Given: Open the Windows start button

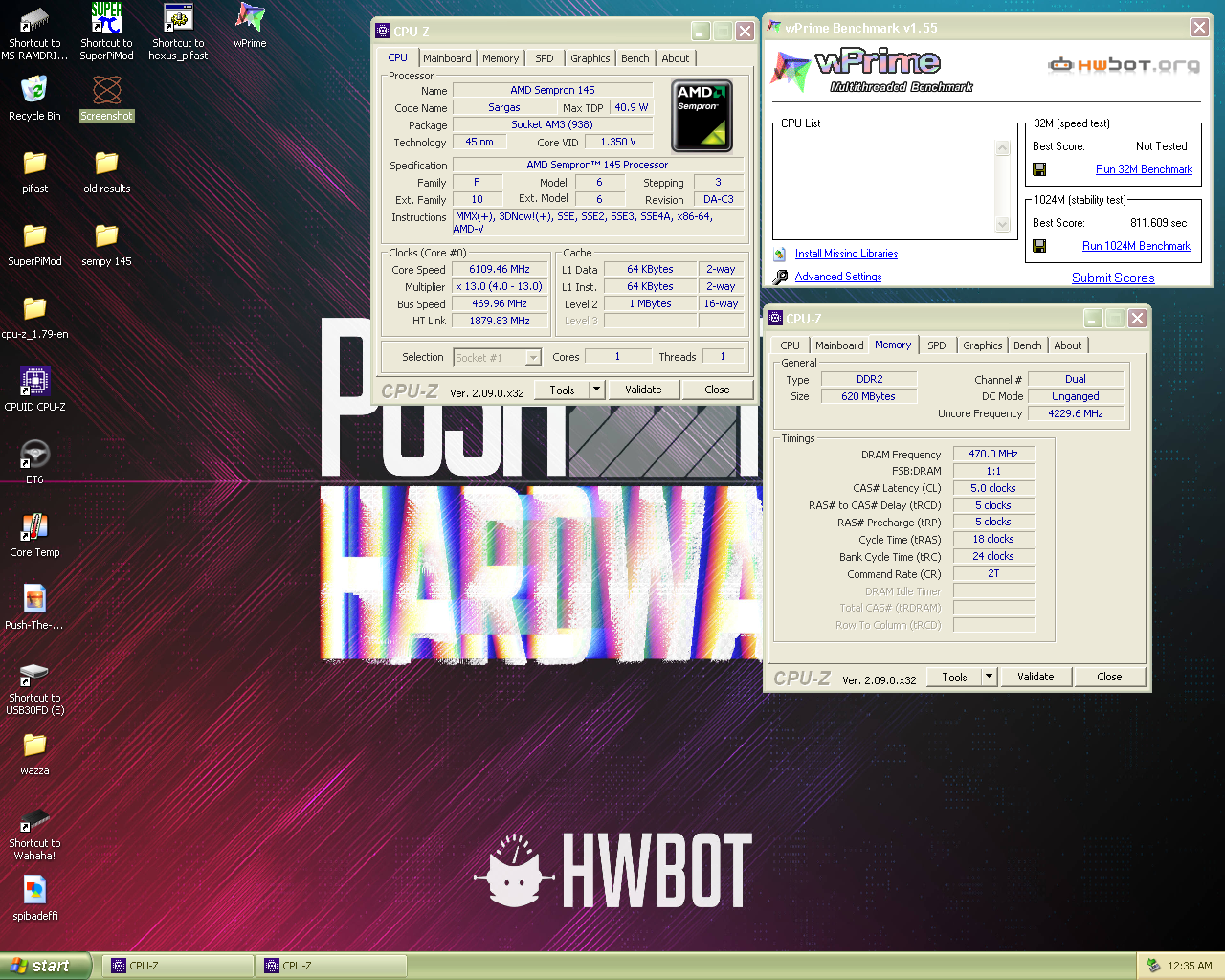Looking at the screenshot, I should (45, 966).
